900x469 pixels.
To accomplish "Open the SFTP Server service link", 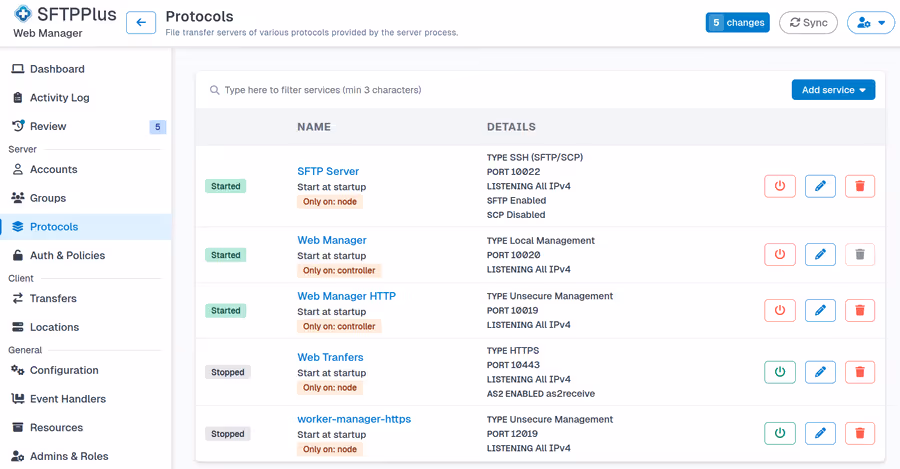I will point(328,171).
